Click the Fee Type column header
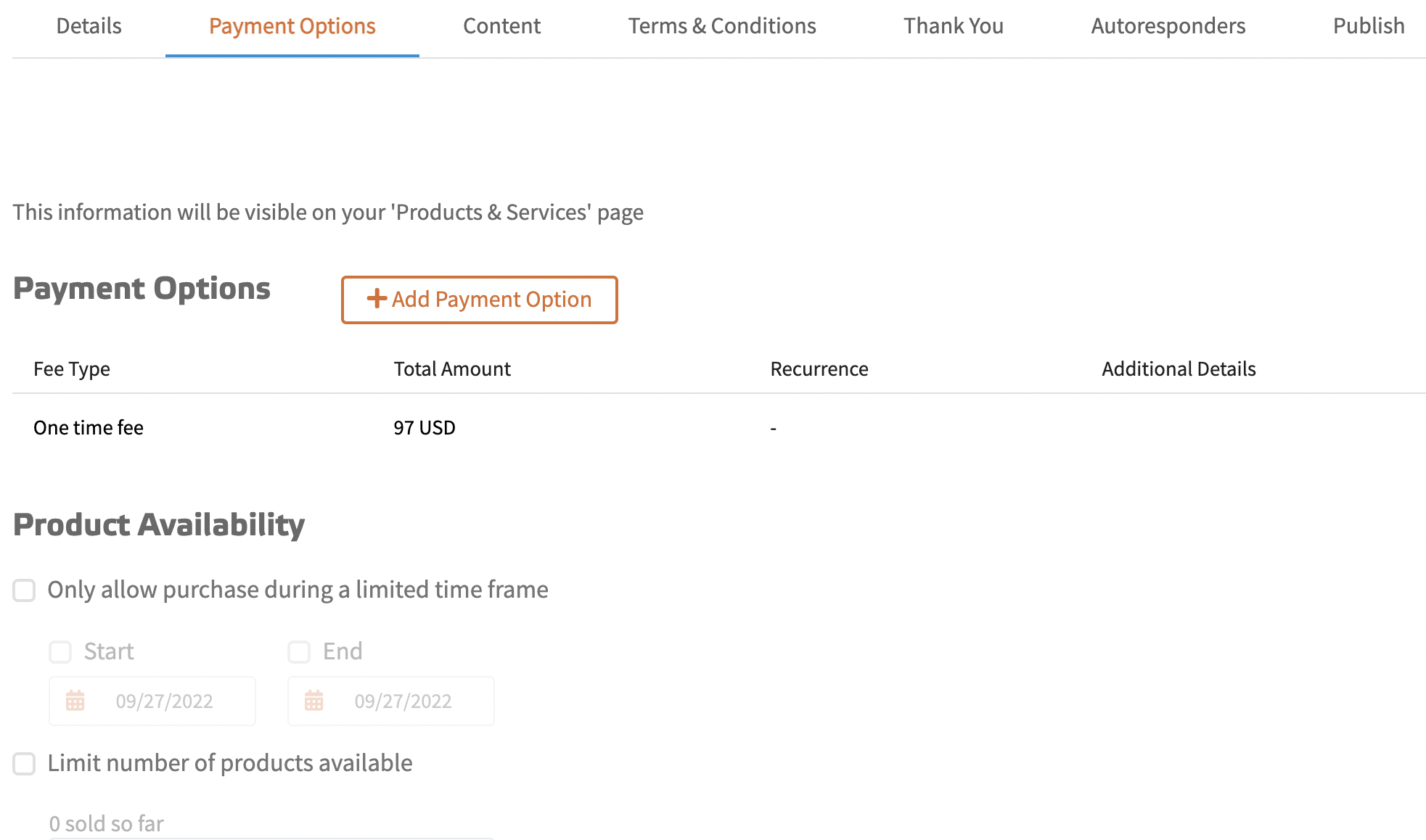 pos(72,369)
